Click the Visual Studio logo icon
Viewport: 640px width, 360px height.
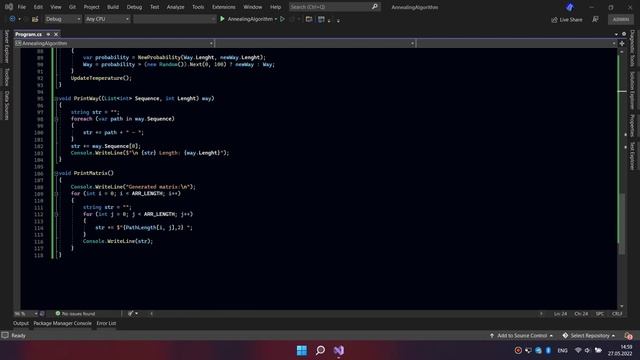click(x=9, y=7)
